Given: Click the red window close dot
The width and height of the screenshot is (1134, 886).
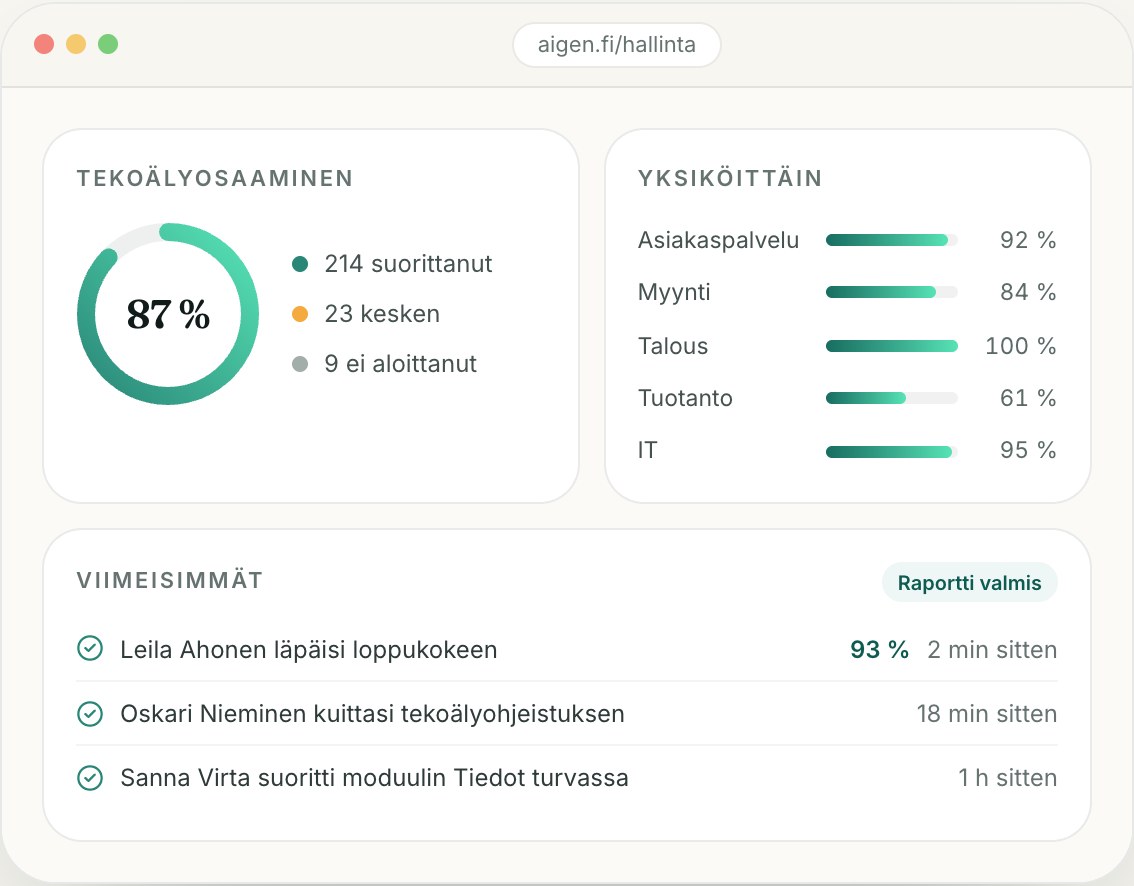Looking at the screenshot, I should (44, 44).
